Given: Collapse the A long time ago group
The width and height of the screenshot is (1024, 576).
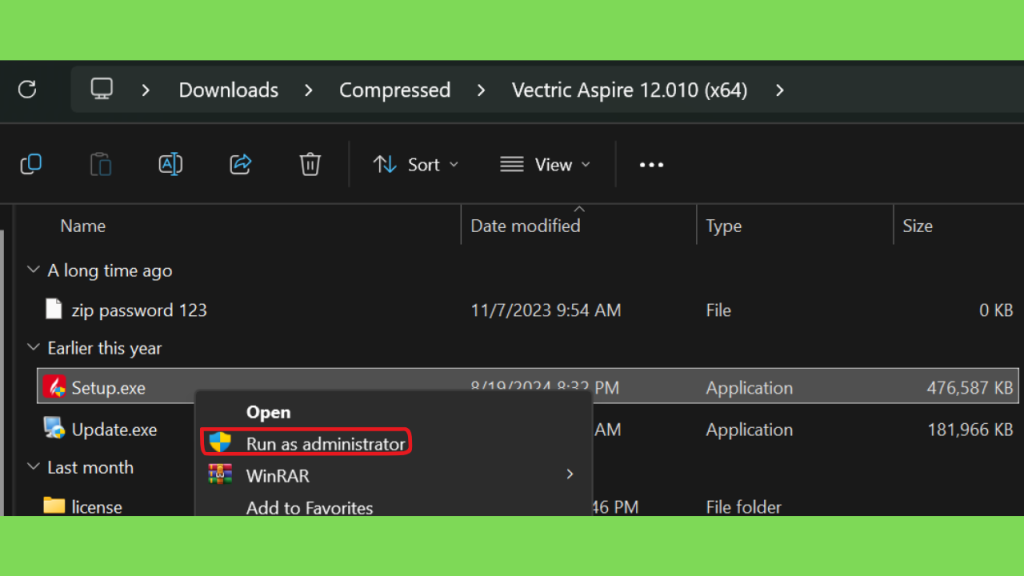Looking at the screenshot, I should [x=33, y=270].
